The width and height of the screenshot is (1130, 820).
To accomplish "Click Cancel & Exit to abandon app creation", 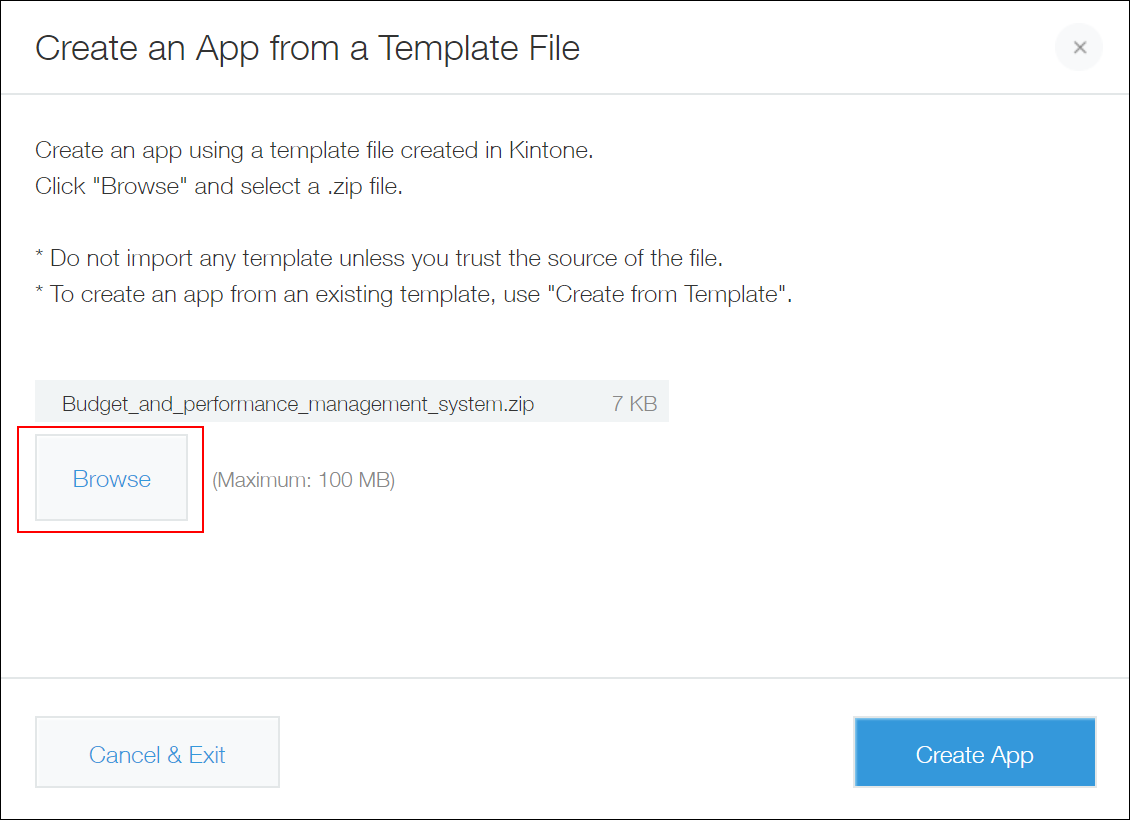I will [156, 754].
